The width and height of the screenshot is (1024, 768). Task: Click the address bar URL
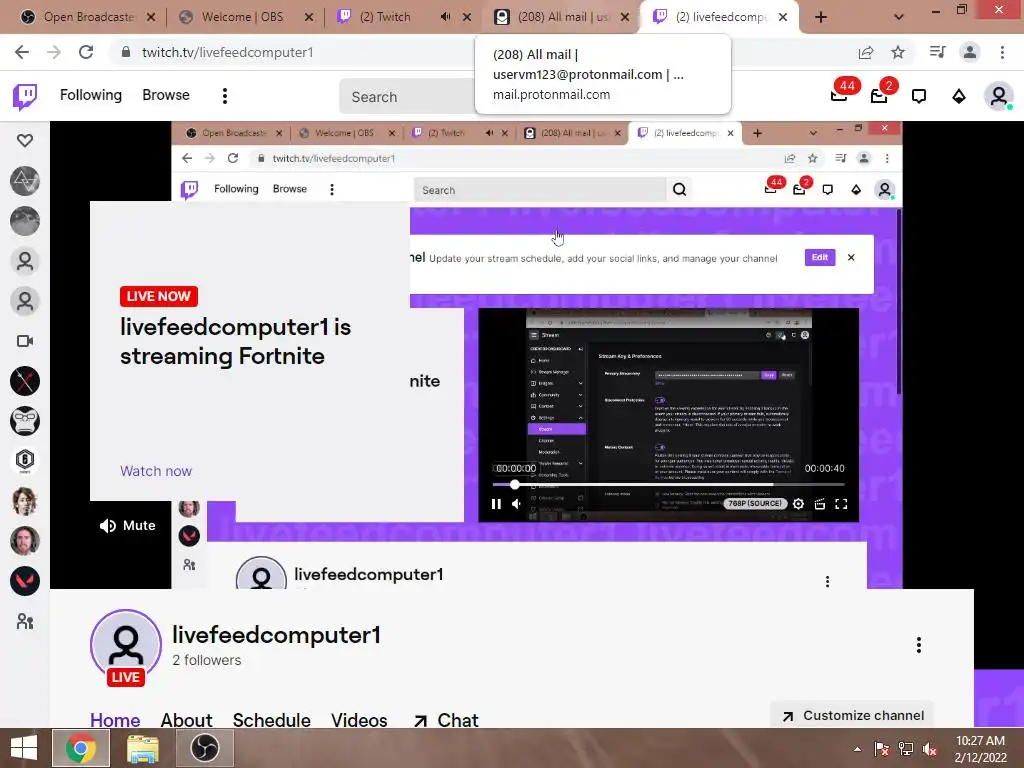tap(227, 52)
